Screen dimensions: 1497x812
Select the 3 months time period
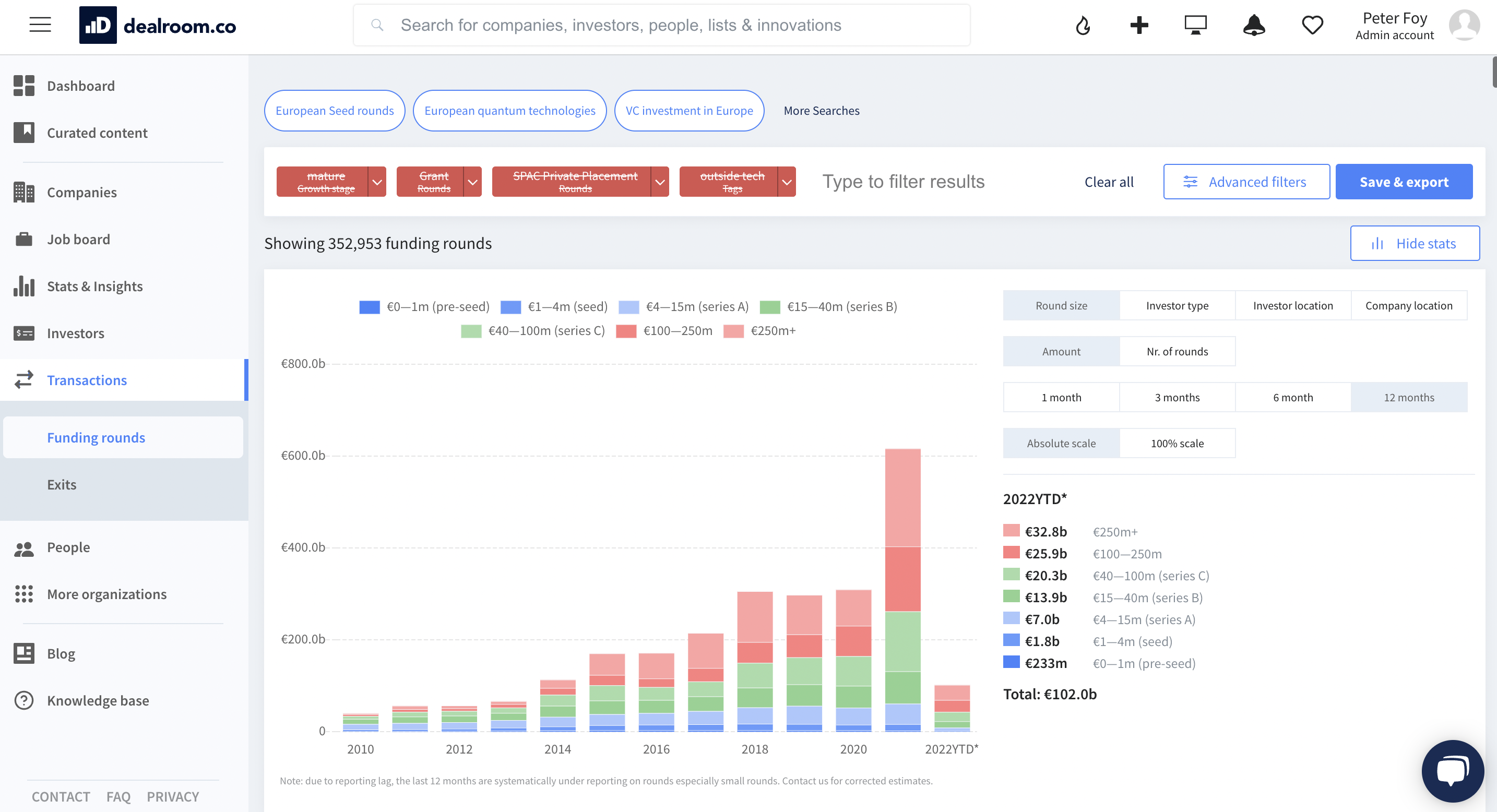pos(1178,397)
